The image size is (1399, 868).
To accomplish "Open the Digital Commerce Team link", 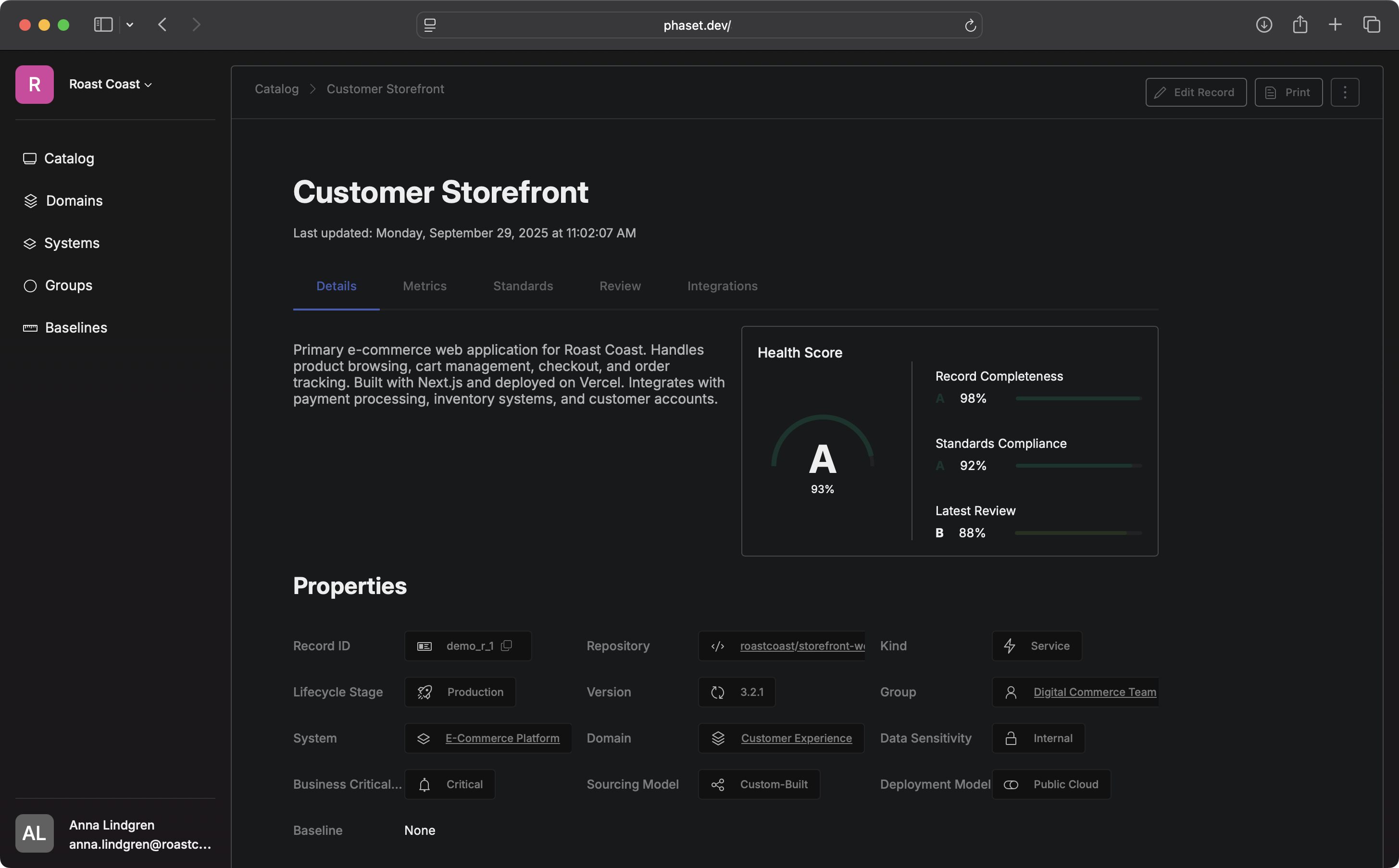I will (1094, 692).
